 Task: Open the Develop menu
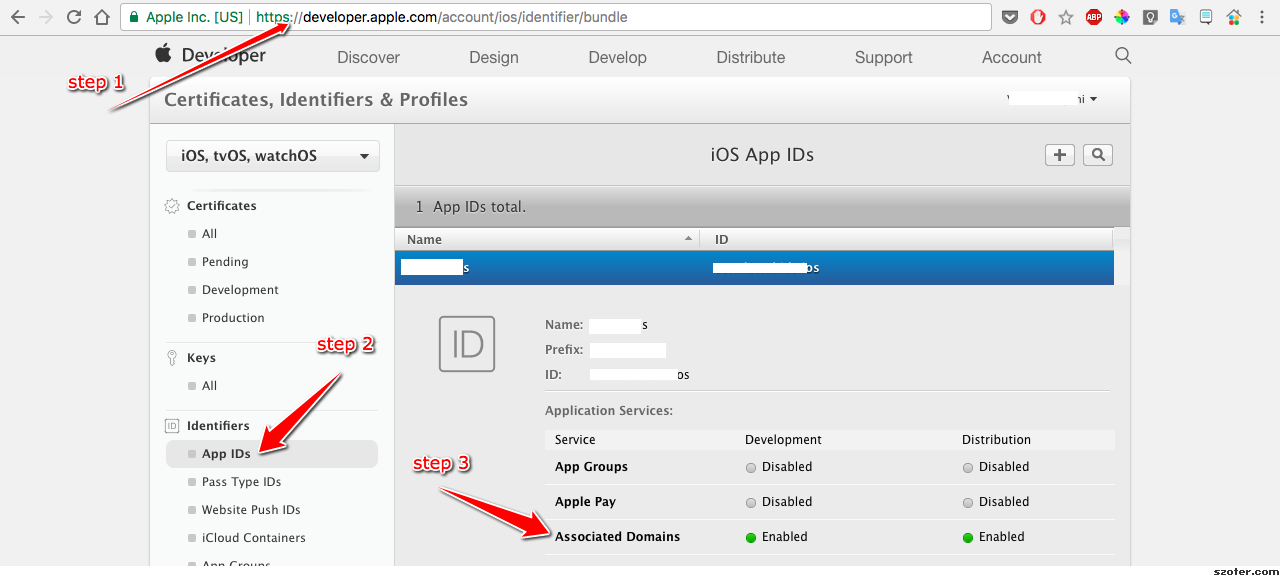[x=618, y=57]
